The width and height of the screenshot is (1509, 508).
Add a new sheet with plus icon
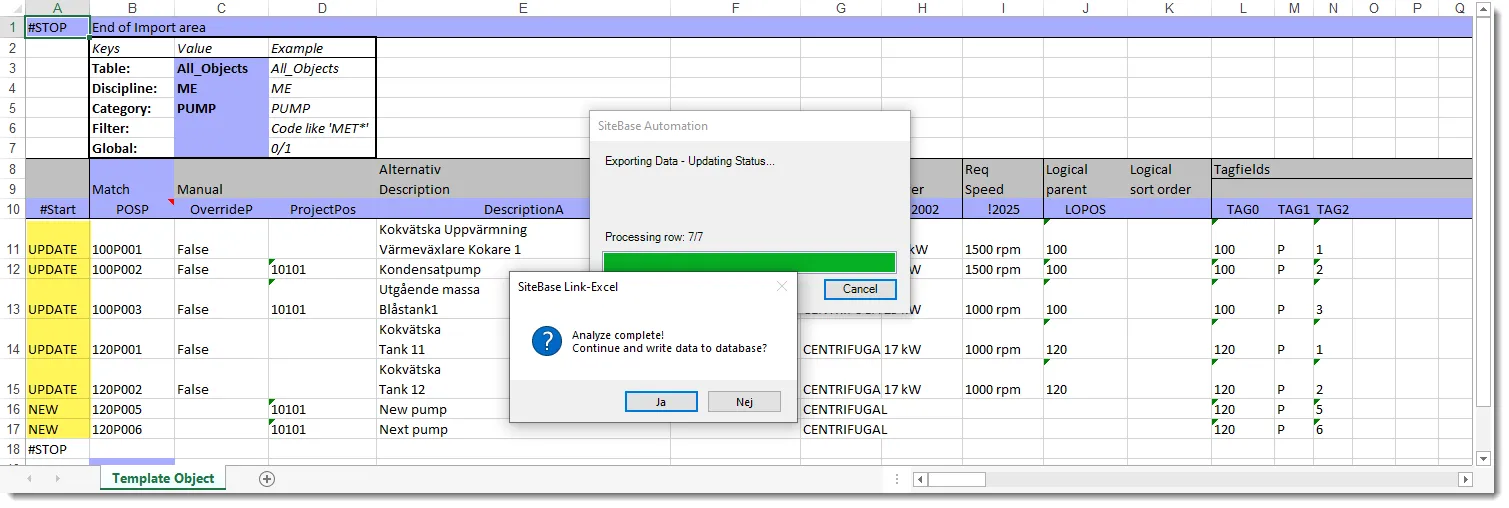point(267,479)
